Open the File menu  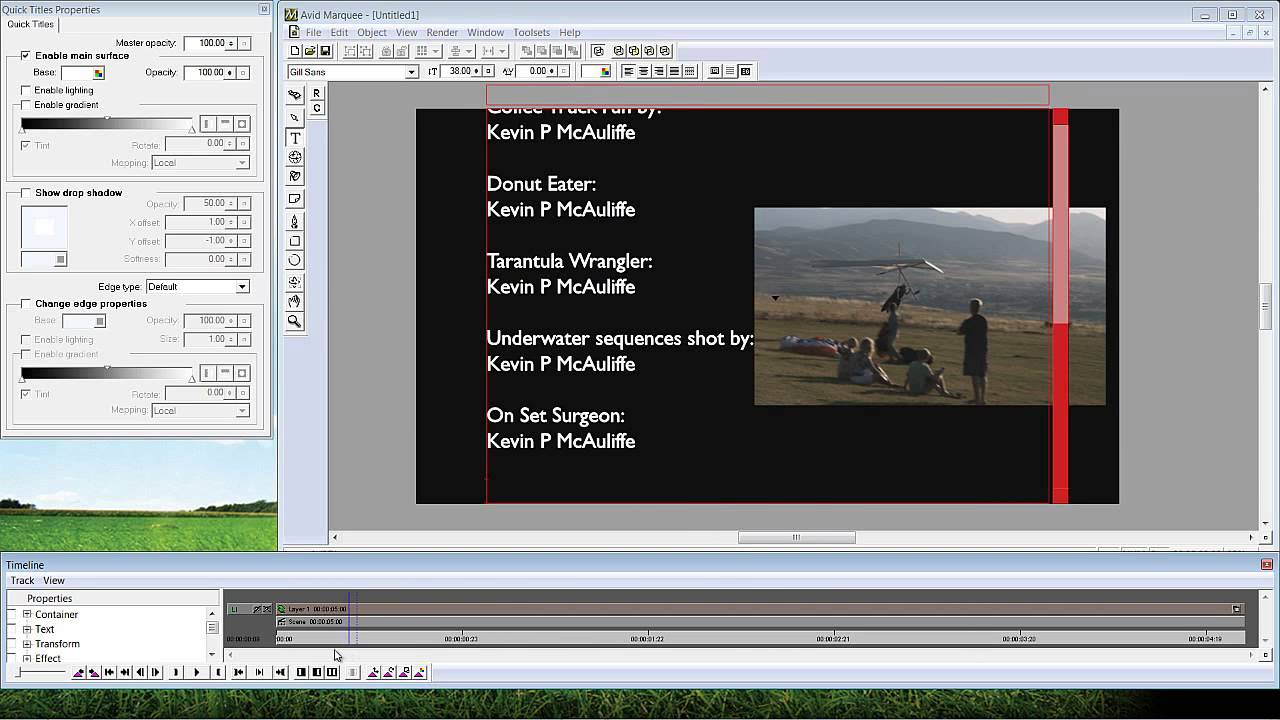pos(314,32)
